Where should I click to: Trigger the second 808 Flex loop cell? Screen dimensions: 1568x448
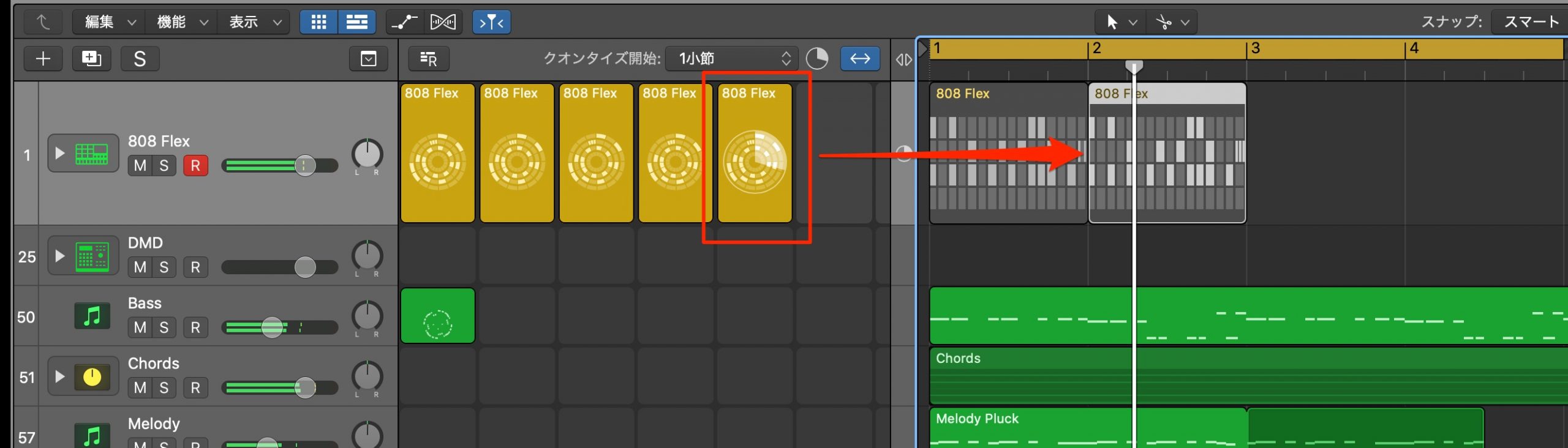click(x=517, y=153)
